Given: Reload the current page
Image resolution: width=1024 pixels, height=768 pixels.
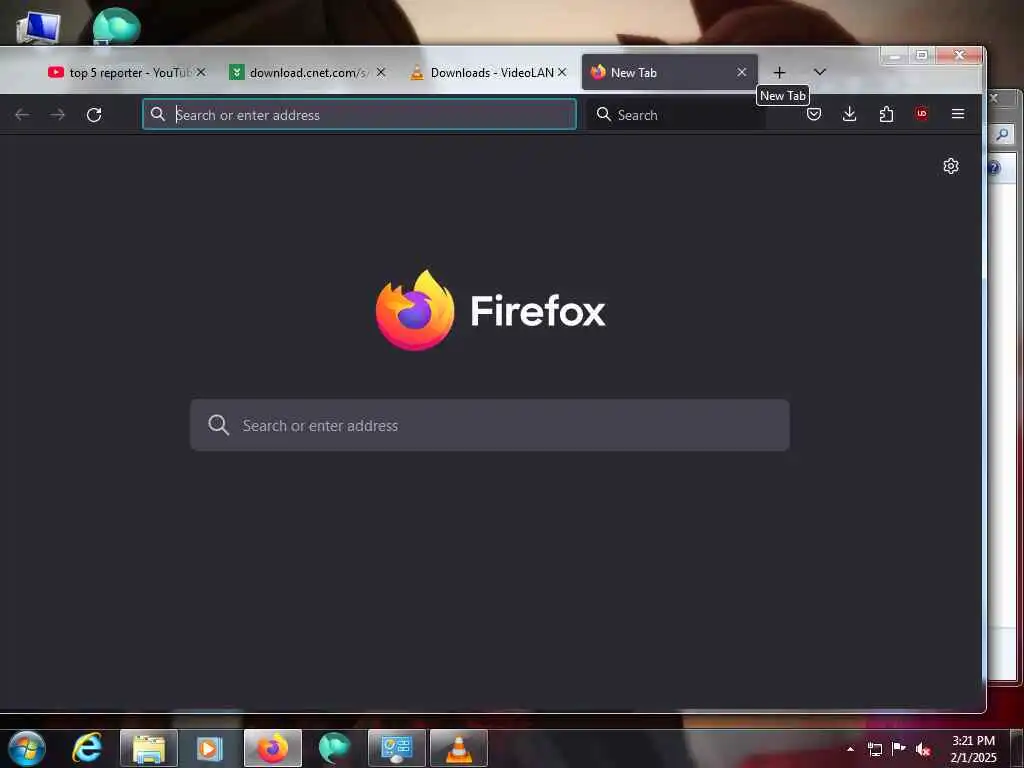Looking at the screenshot, I should point(94,115).
